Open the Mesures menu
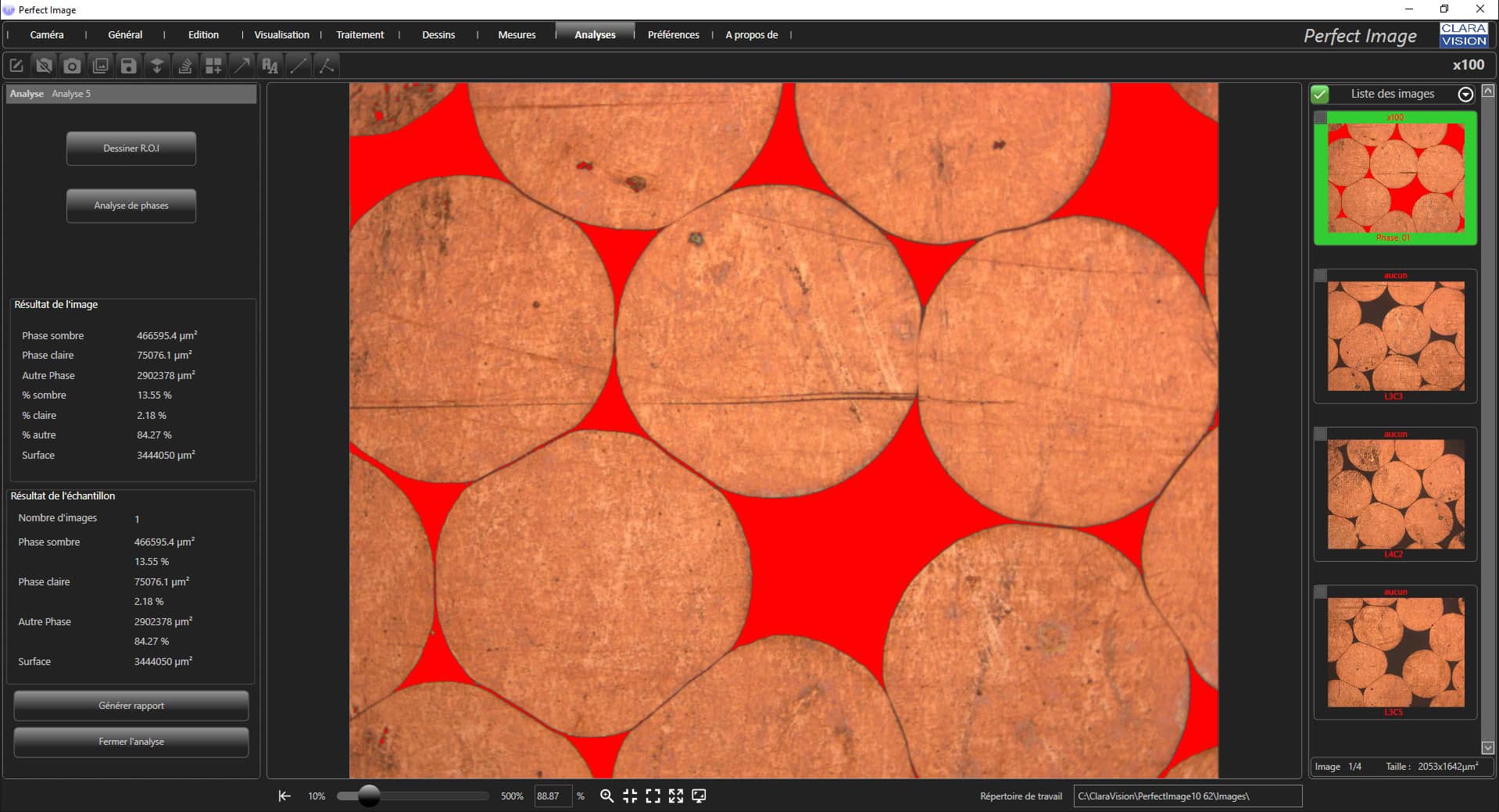Viewport: 1499px width, 812px height. [x=517, y=34]
